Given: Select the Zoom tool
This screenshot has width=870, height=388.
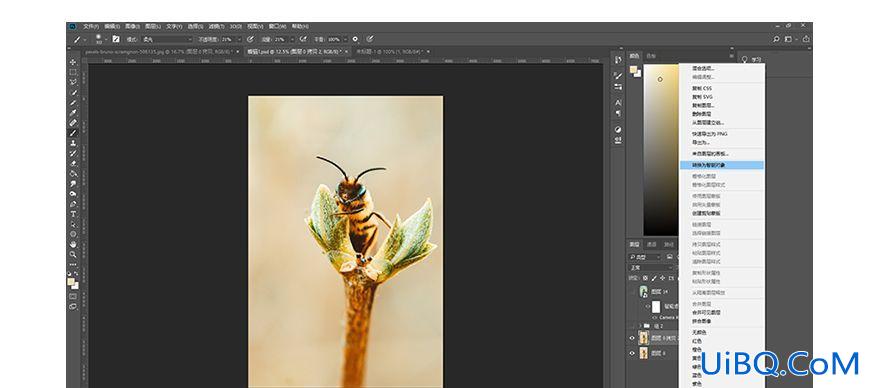Looking at the screenshot, I should point(73,254).
